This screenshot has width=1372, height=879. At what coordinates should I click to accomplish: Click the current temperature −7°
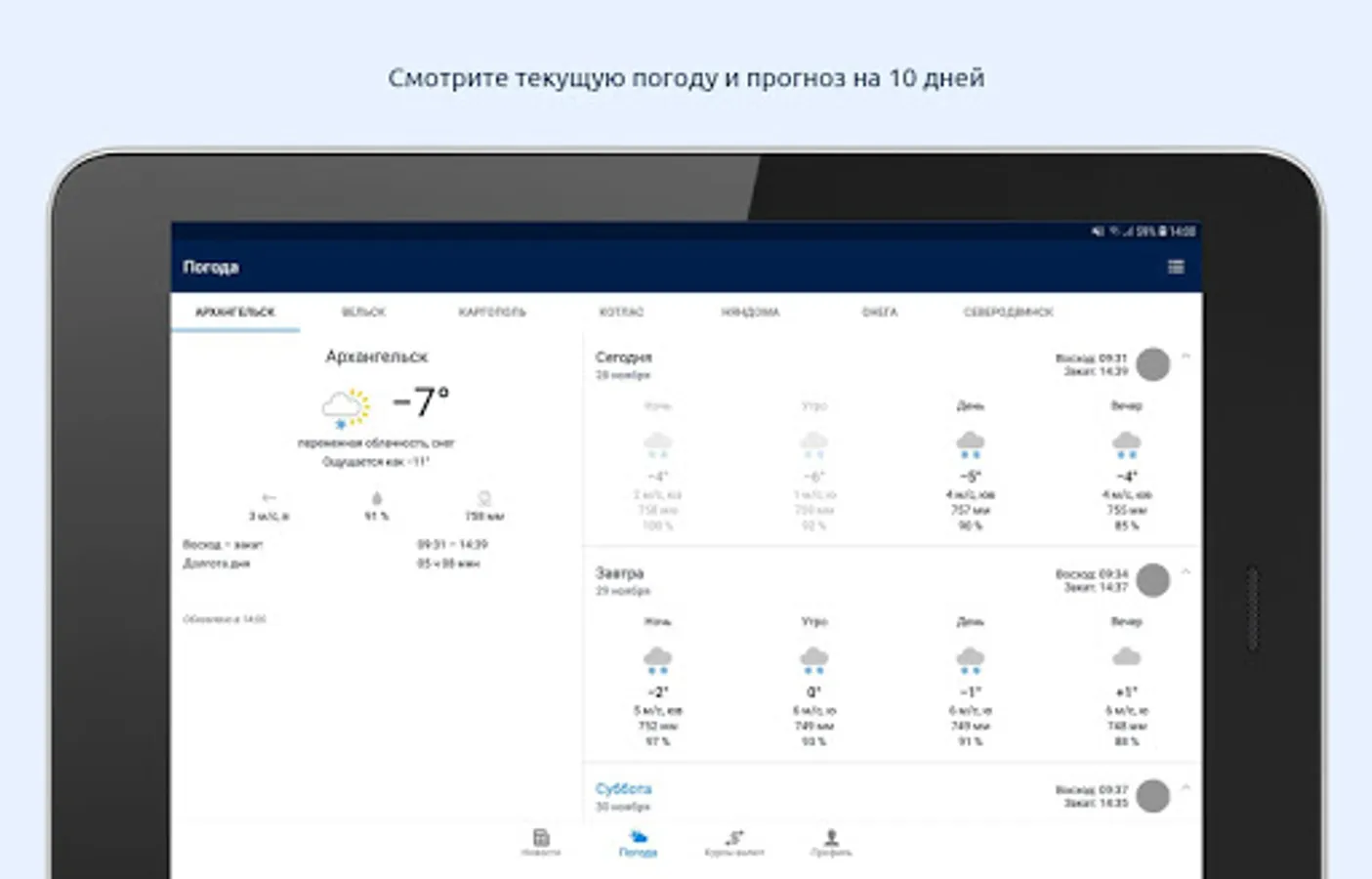tap(421, 401)
